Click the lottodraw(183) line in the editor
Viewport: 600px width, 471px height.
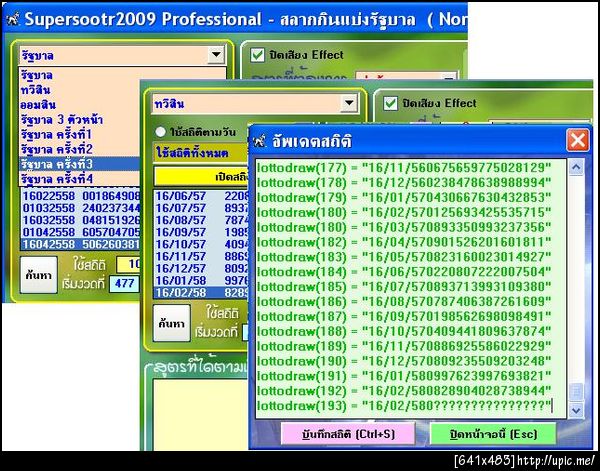tap(404, 257)
